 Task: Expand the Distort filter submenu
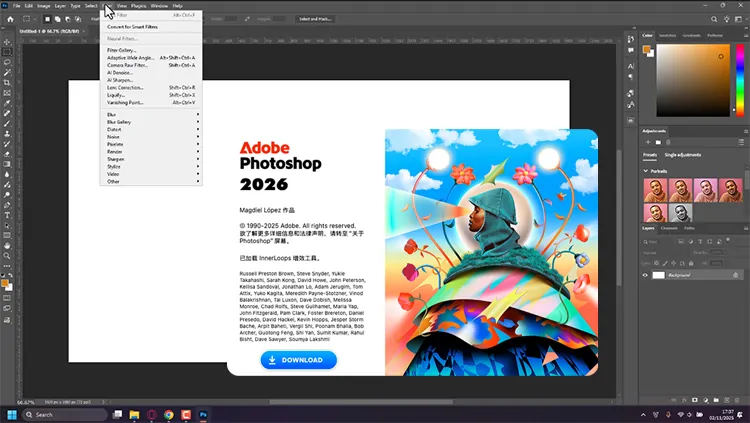tap(151, 129)
